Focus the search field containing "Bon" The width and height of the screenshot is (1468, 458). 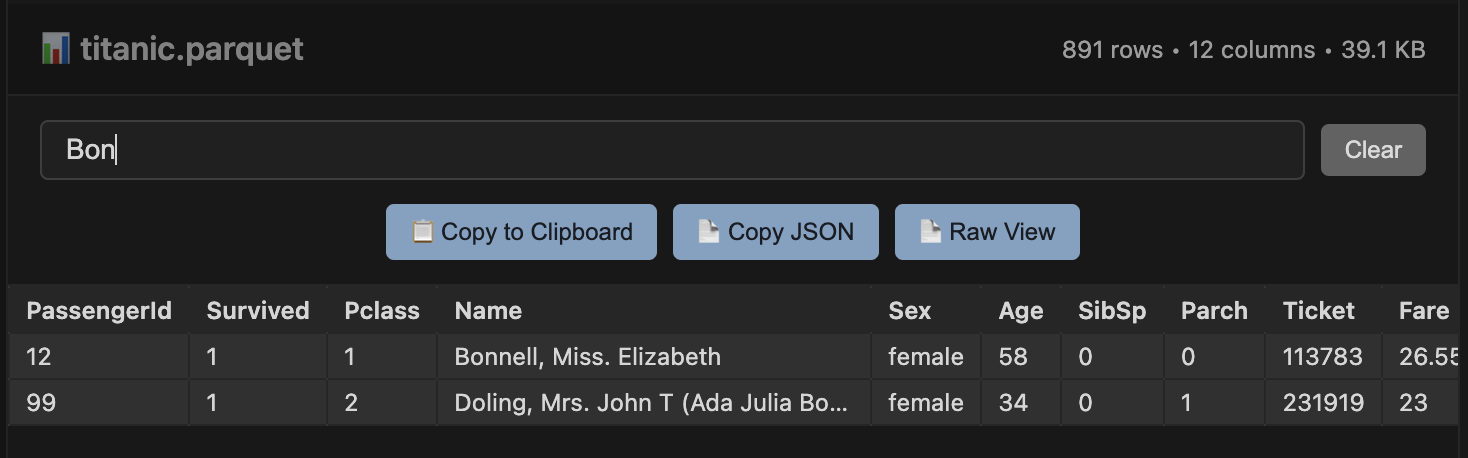672,150
